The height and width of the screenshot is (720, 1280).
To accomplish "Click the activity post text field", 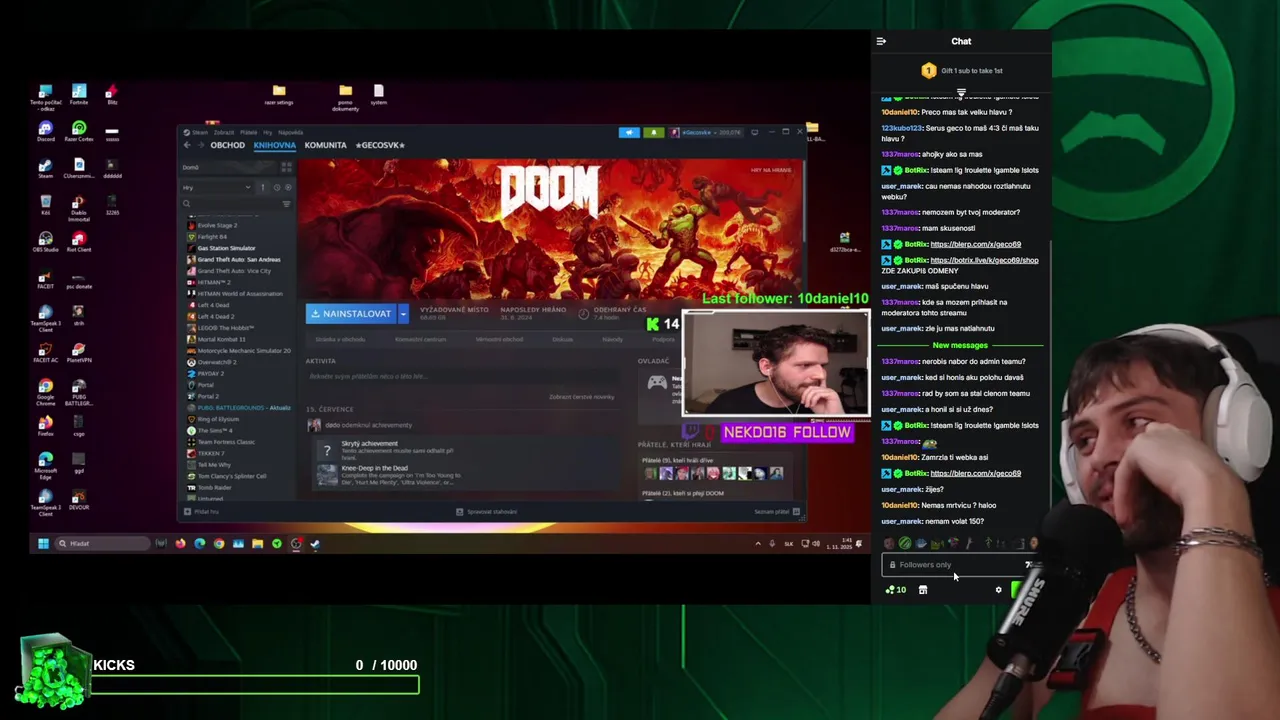I will [x=465, y=376].
